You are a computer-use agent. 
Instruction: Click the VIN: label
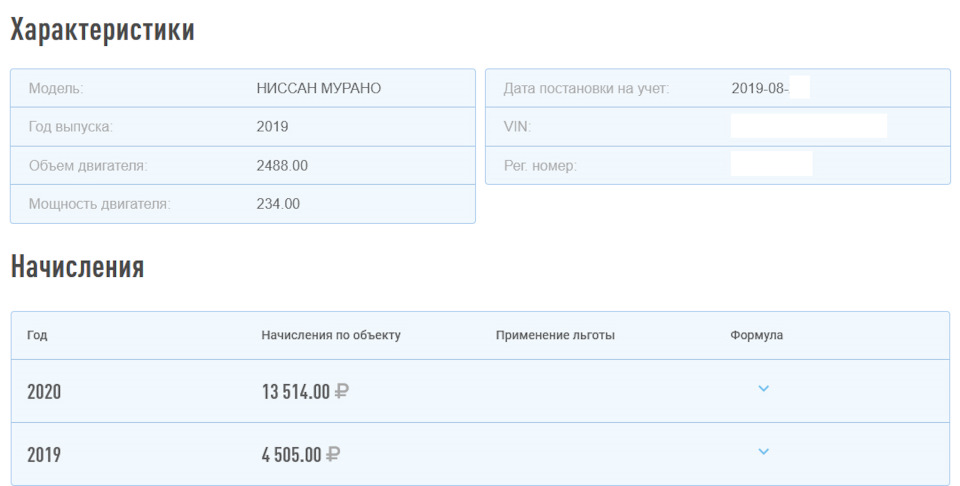click(x=517, y=127)
